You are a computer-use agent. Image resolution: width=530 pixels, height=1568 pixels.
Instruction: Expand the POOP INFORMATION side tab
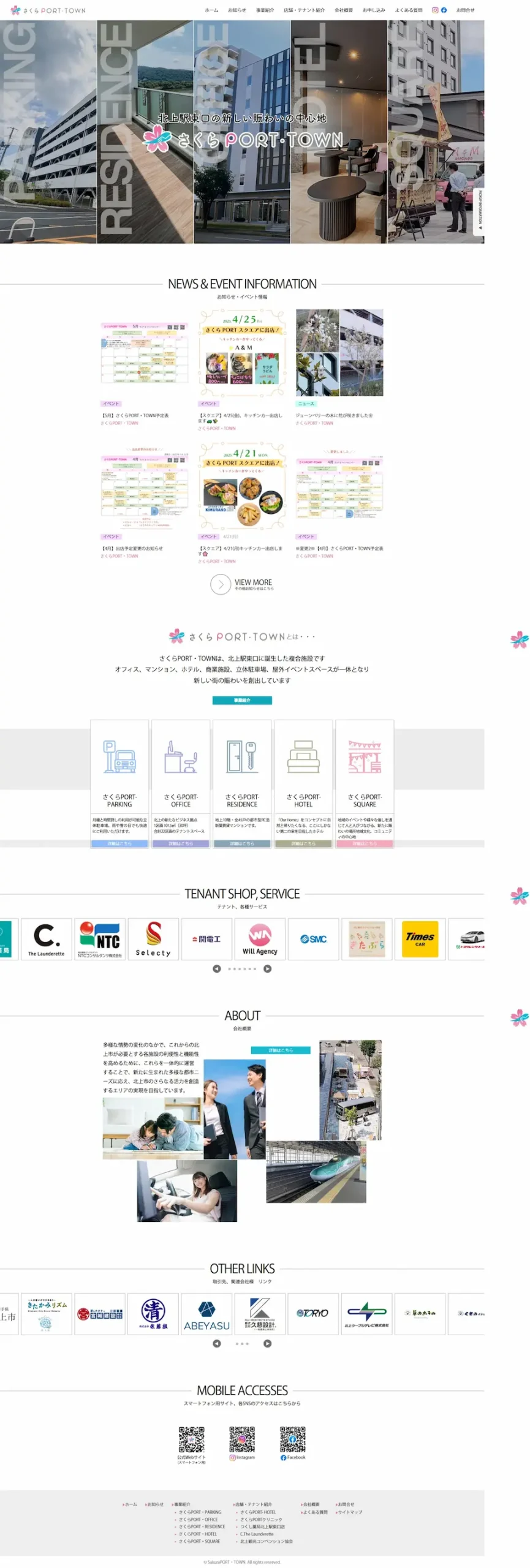click(480, 212)
